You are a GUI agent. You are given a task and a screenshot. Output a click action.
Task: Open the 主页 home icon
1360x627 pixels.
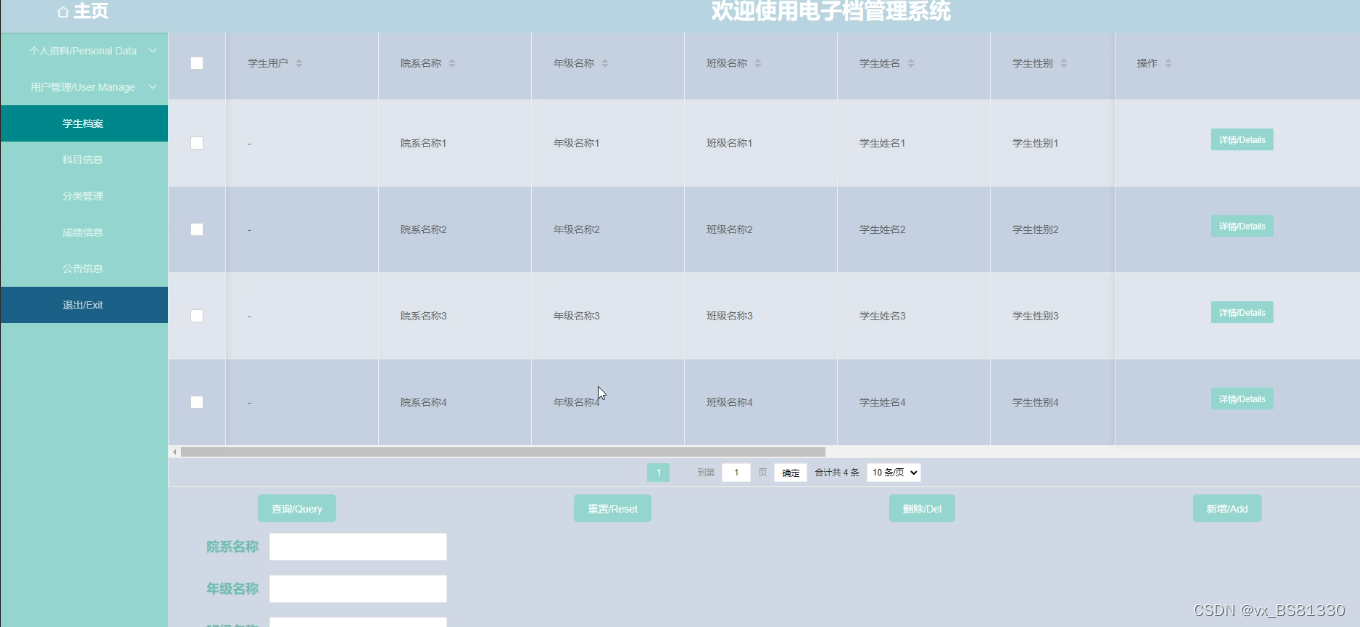(63, 12)
